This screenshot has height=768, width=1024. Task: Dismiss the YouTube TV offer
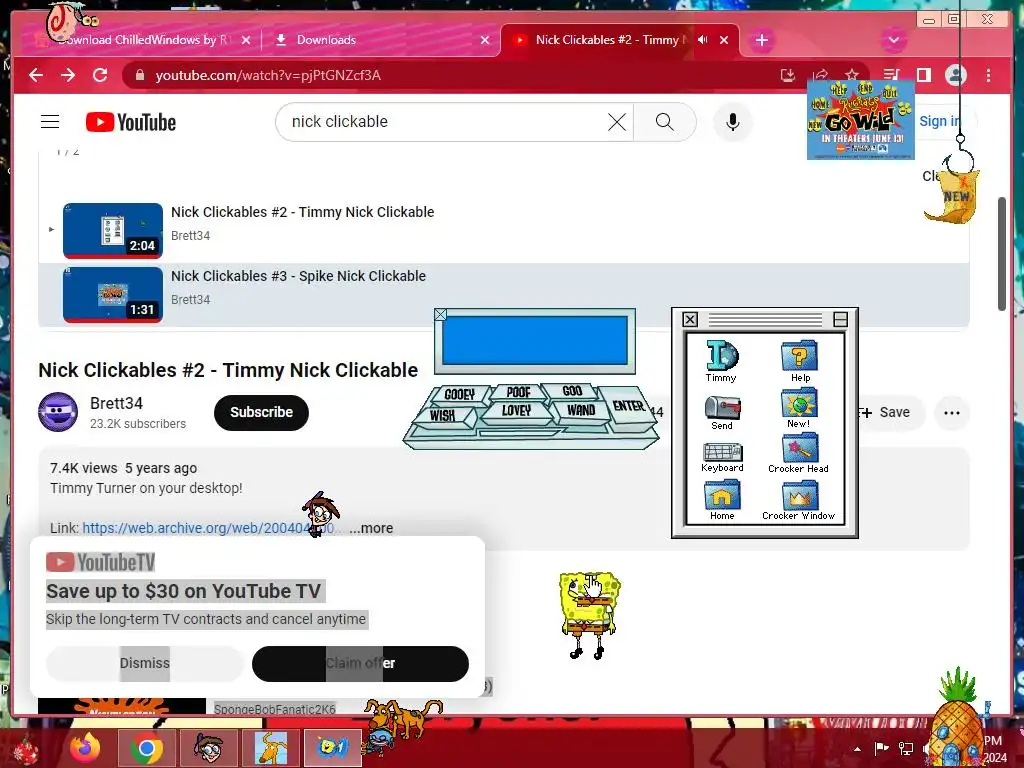pyautogui.click(x=144, y=664)
